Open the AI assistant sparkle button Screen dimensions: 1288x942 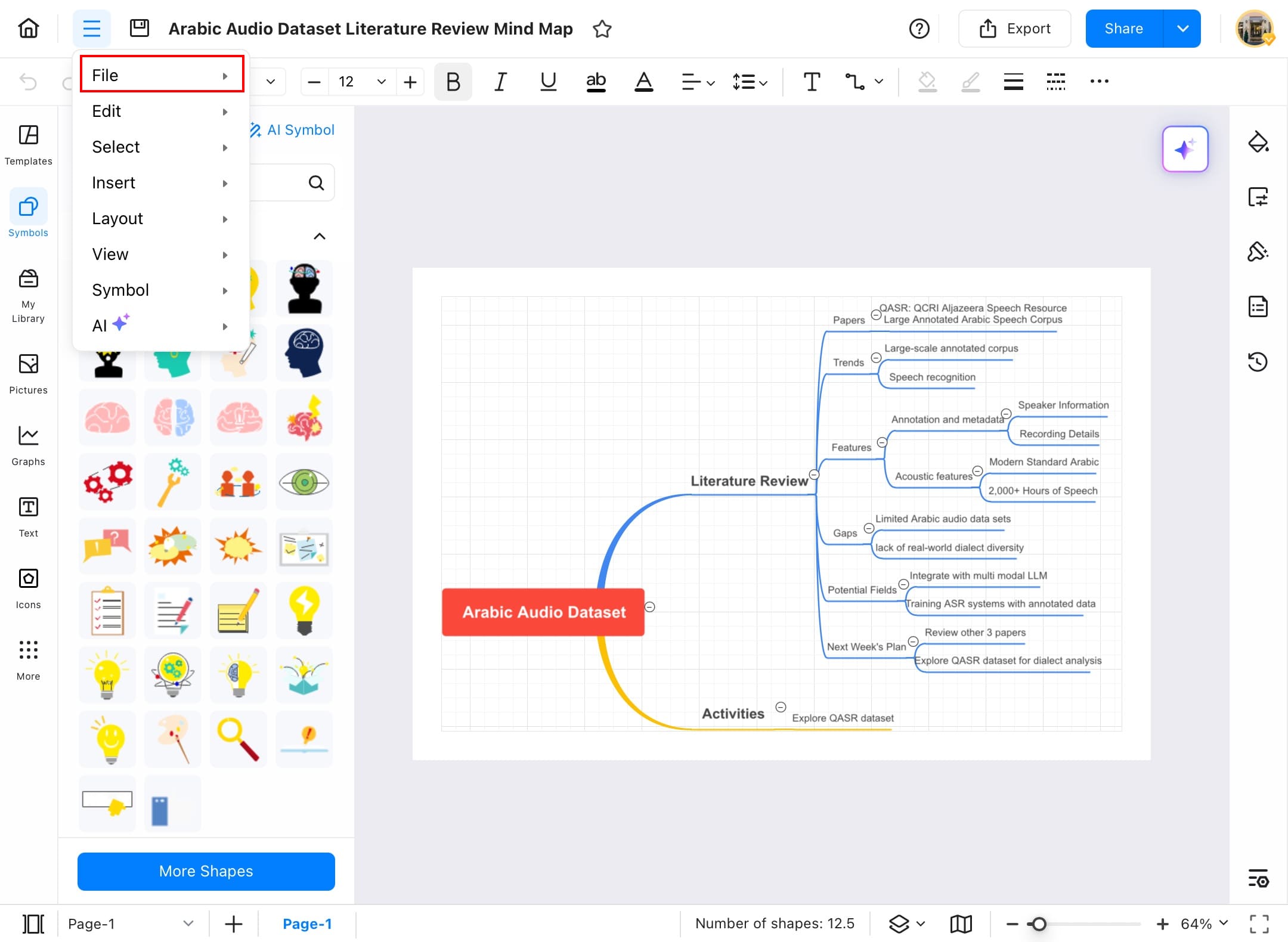1185,149
